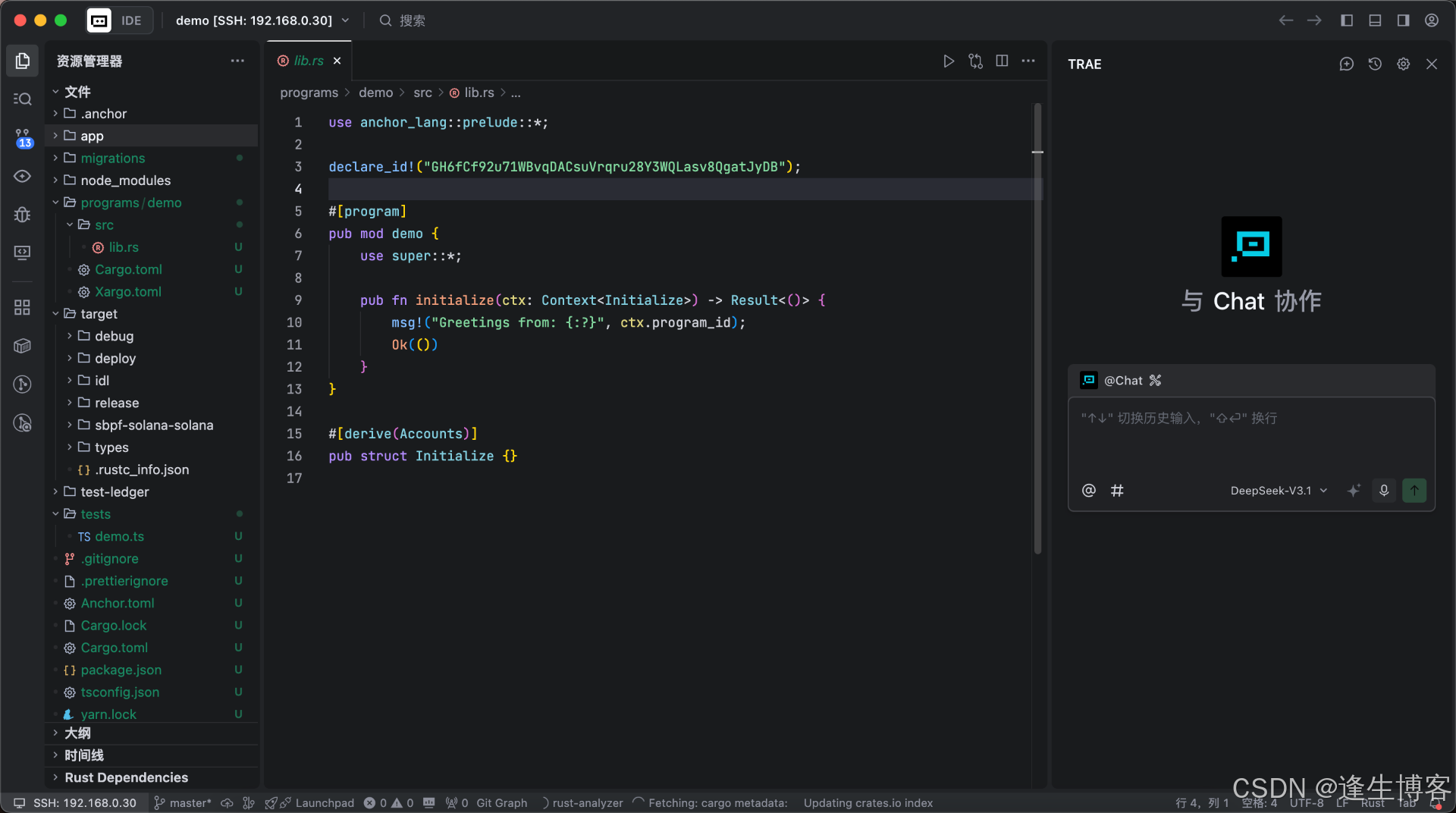
Task: Switch mode with the IDE toggle button
Action: tap(119, 20)
